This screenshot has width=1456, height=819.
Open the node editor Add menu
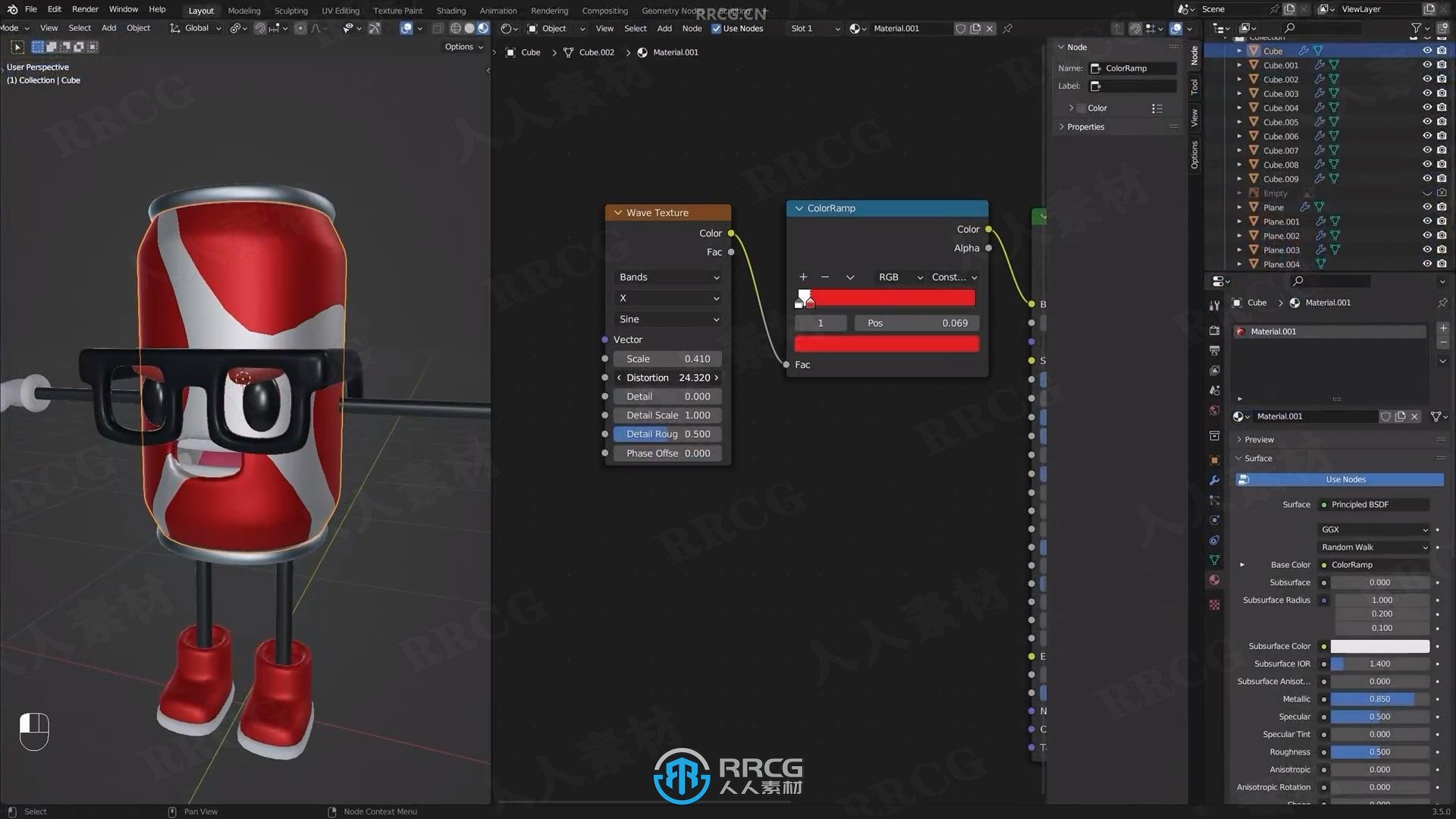[664, 28]
